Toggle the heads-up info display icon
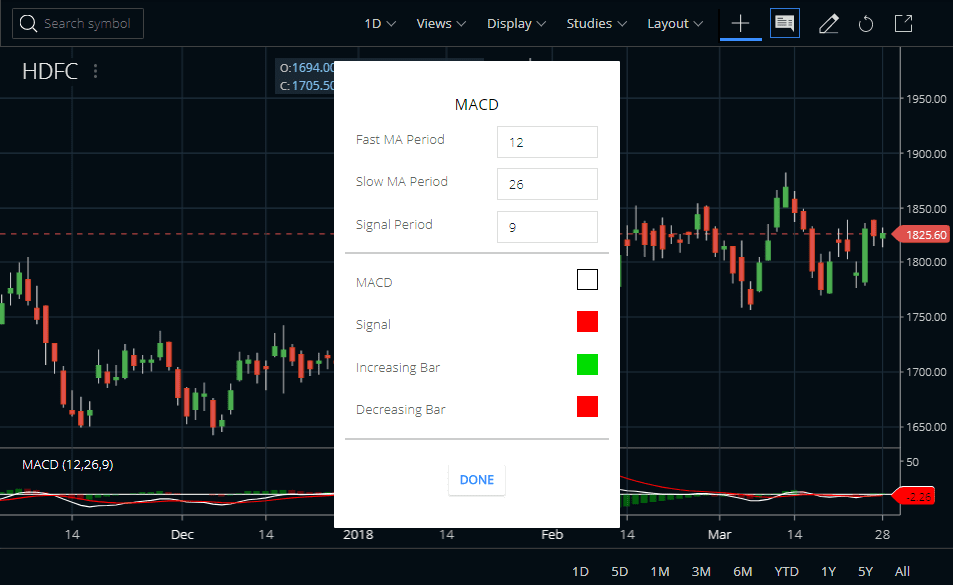Viewport: 953px width, 585px height. 785,24
